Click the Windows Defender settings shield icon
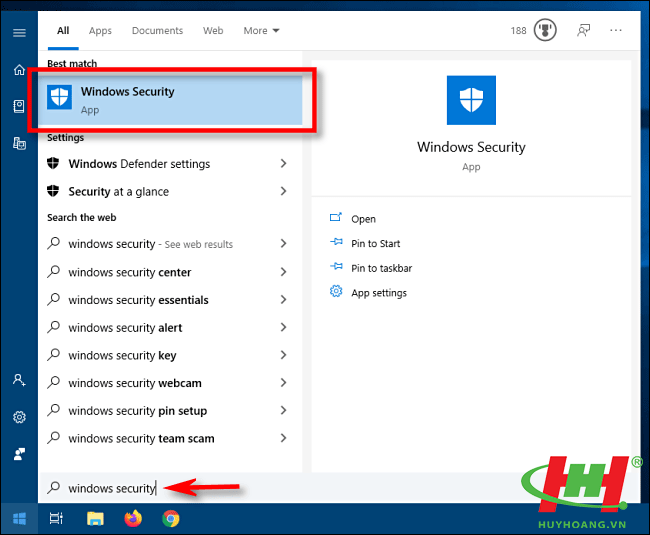 point(53,163)
